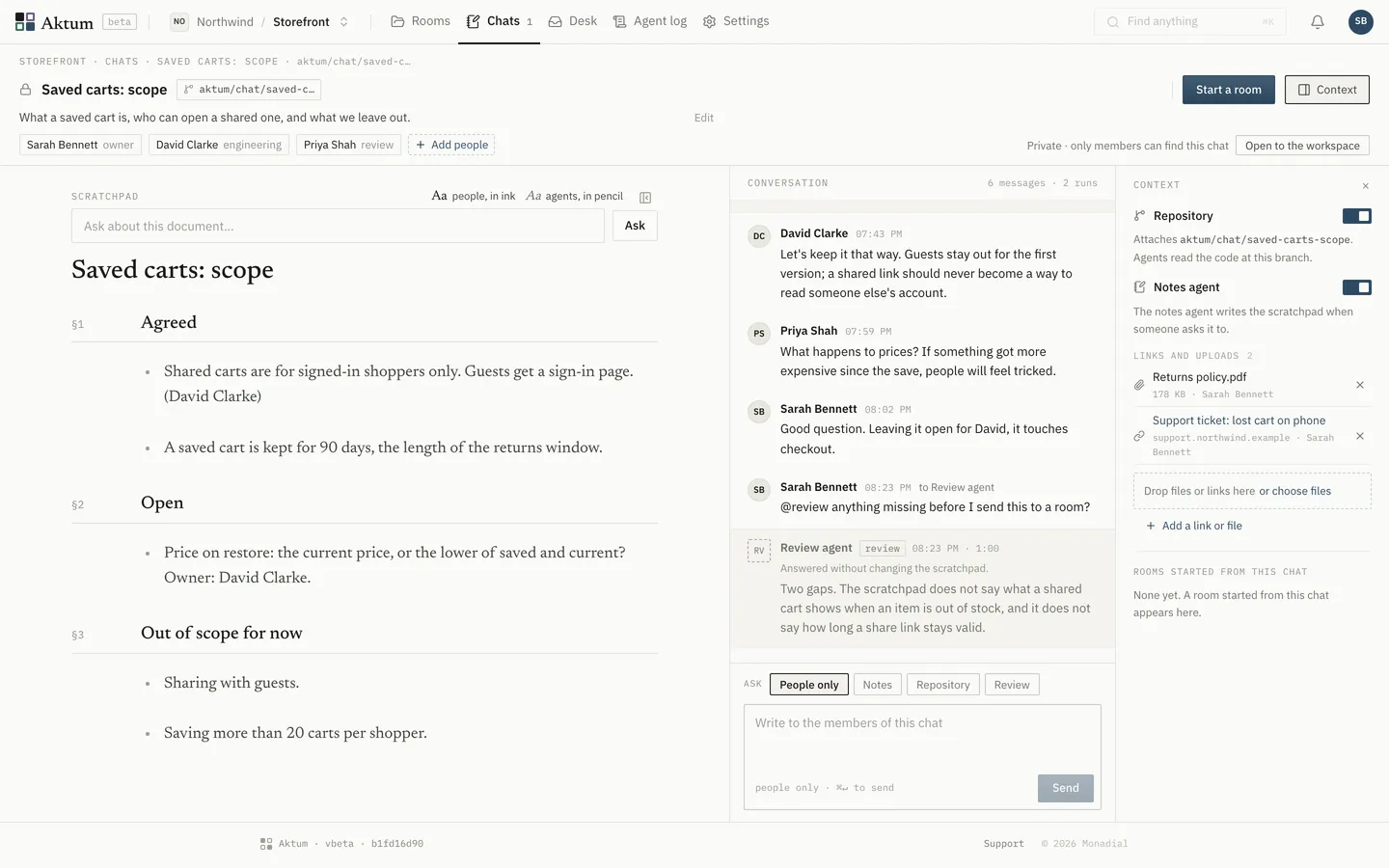Screen dimensions: 1389x868
Task: Go to the Rooms tab
Action: 421,21
